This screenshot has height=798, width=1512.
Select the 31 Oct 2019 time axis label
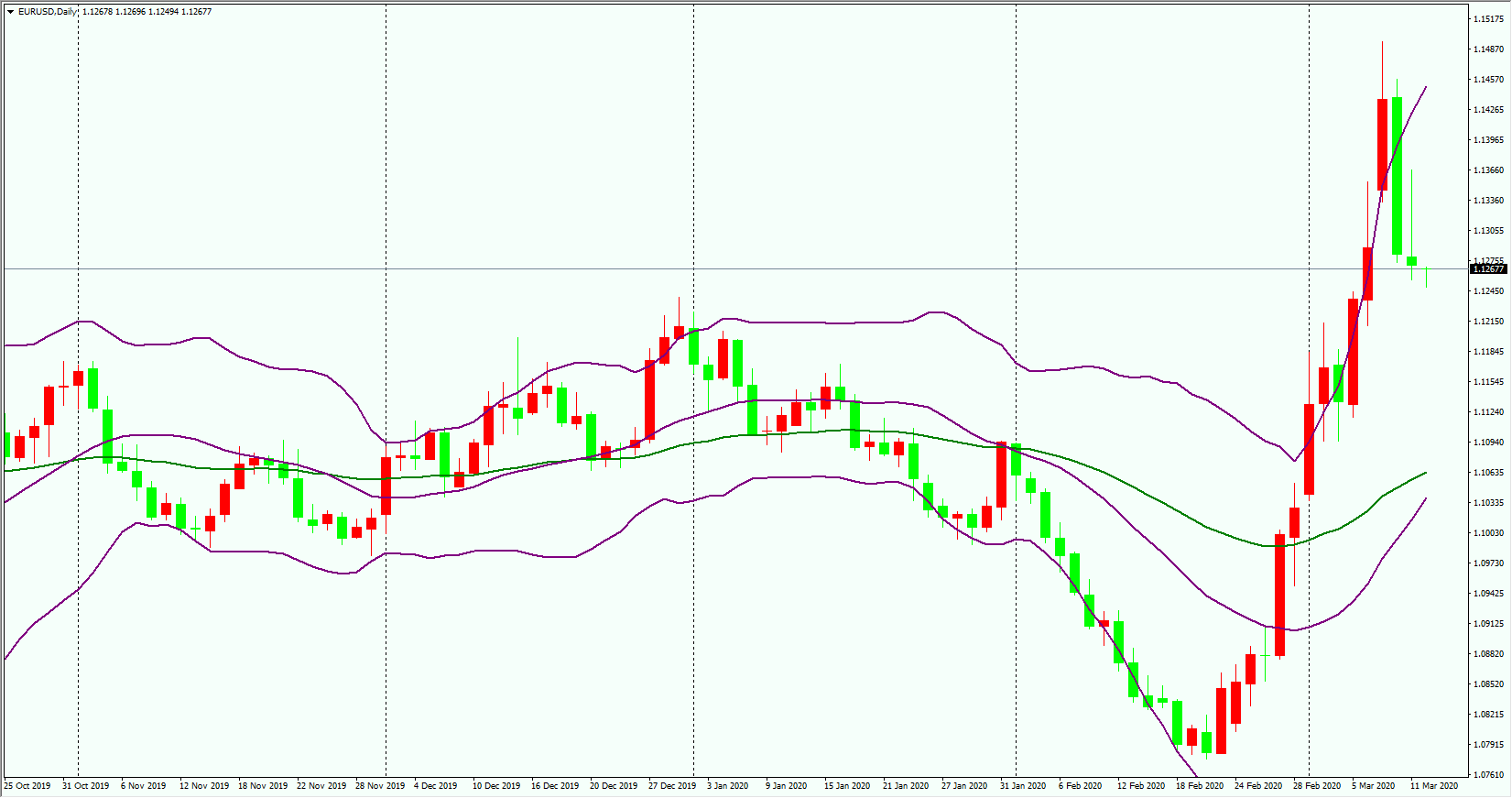85,785
